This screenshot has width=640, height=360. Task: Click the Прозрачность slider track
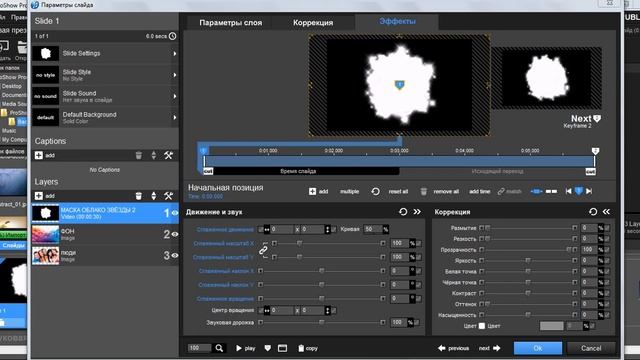[x=528, y=249]
